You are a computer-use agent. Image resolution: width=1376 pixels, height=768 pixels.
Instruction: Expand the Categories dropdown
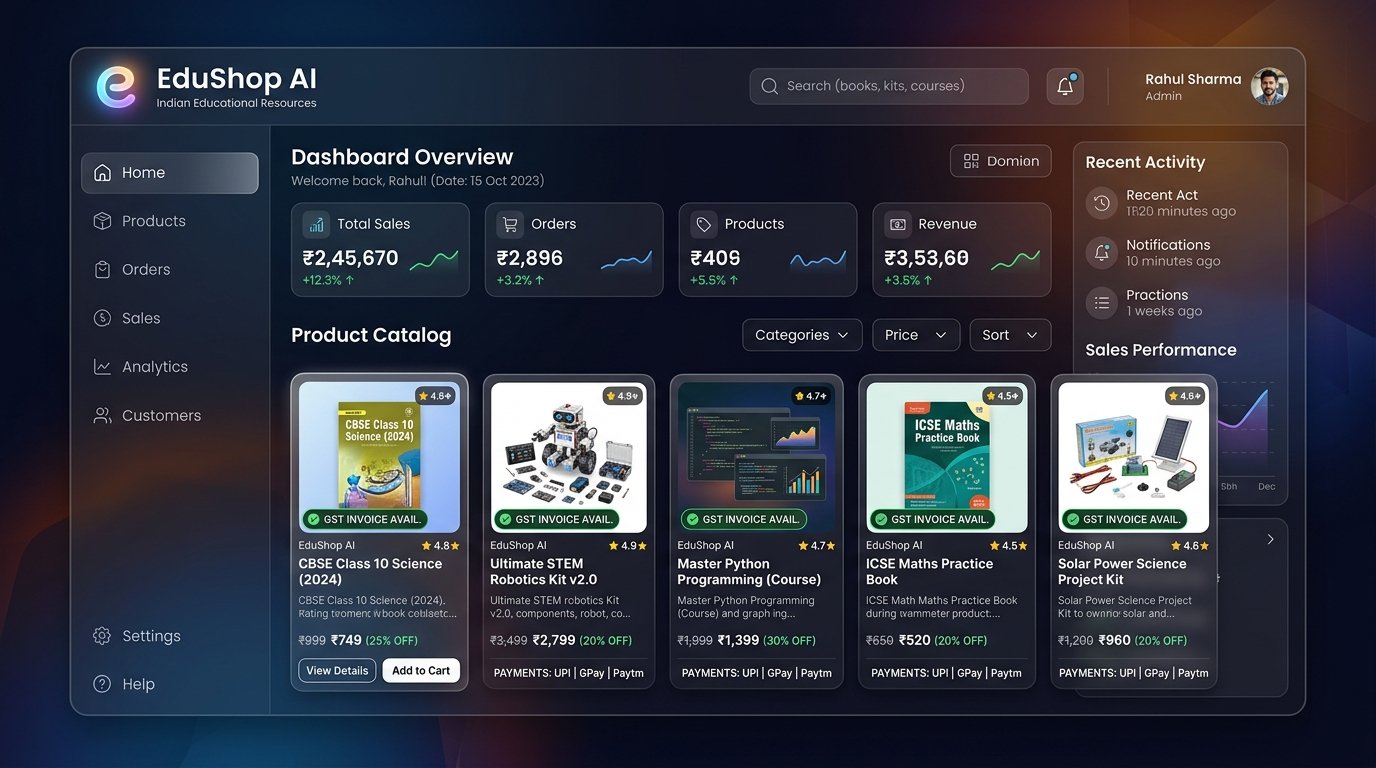802,335
